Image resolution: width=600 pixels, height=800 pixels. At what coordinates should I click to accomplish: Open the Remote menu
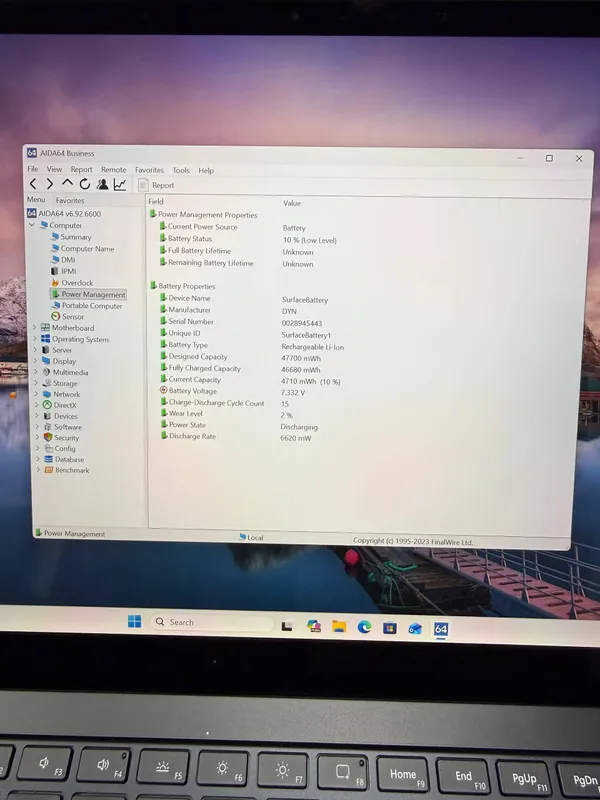click(113, 169)
